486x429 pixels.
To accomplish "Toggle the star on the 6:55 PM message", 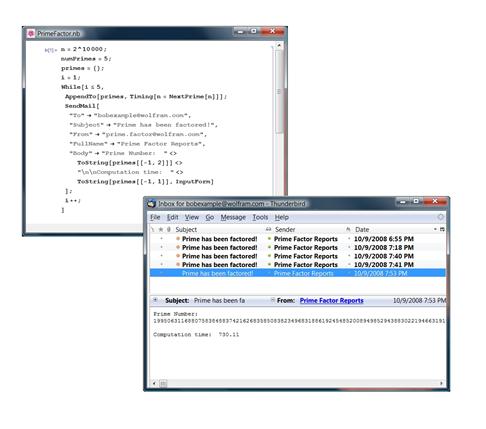I will (x=162, y=239).
